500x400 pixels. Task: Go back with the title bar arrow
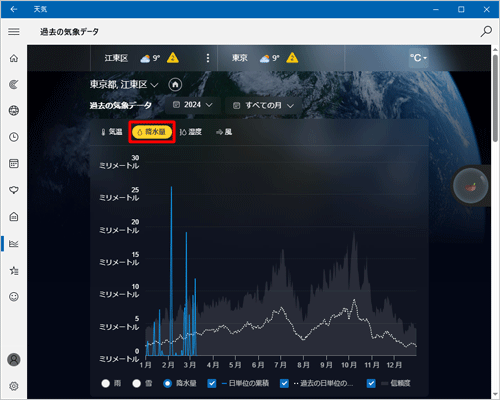pyautogui.click(x=14, y=9)
